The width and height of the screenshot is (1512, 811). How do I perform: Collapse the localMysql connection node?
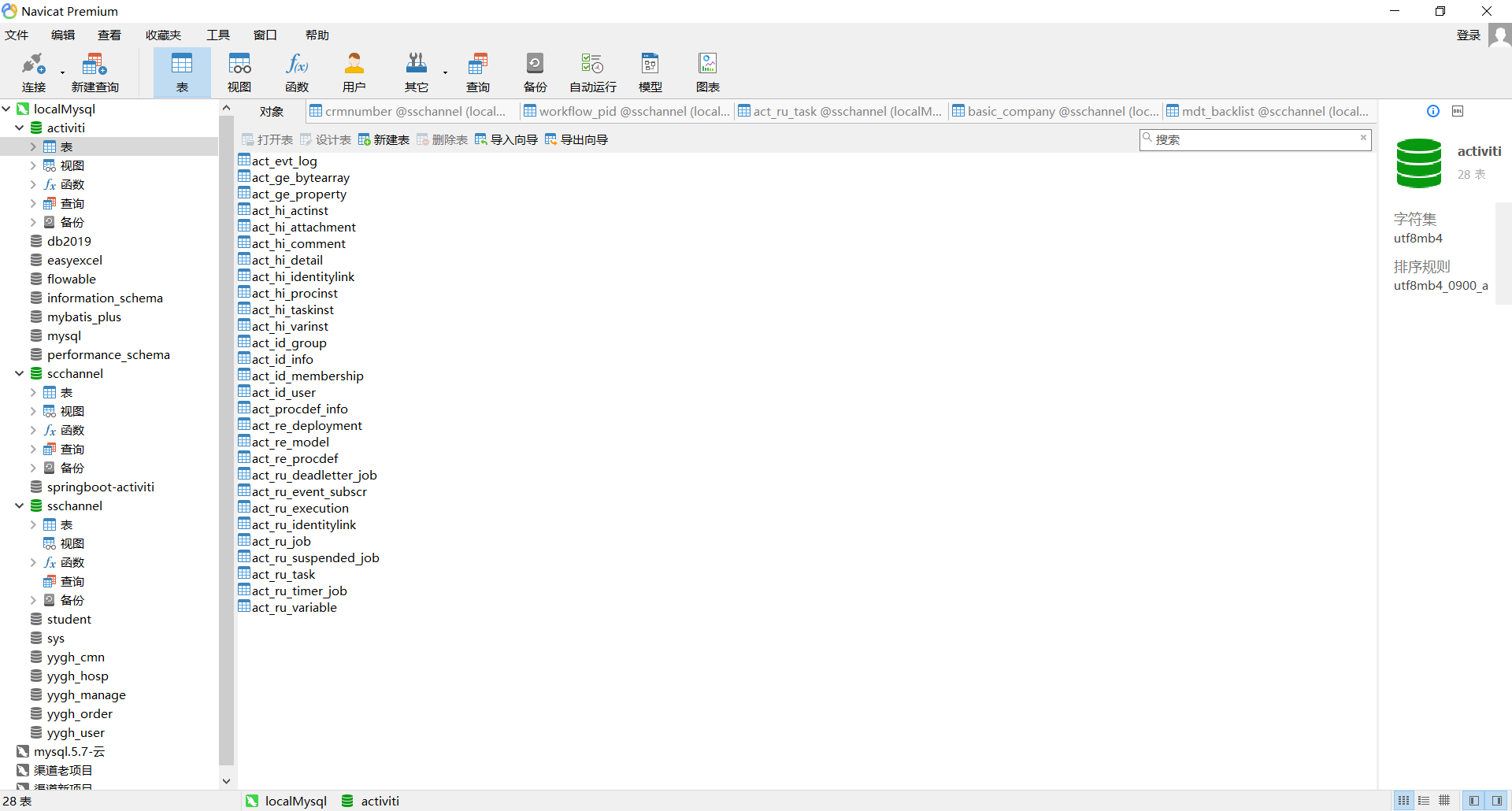[x=6, y=109]
